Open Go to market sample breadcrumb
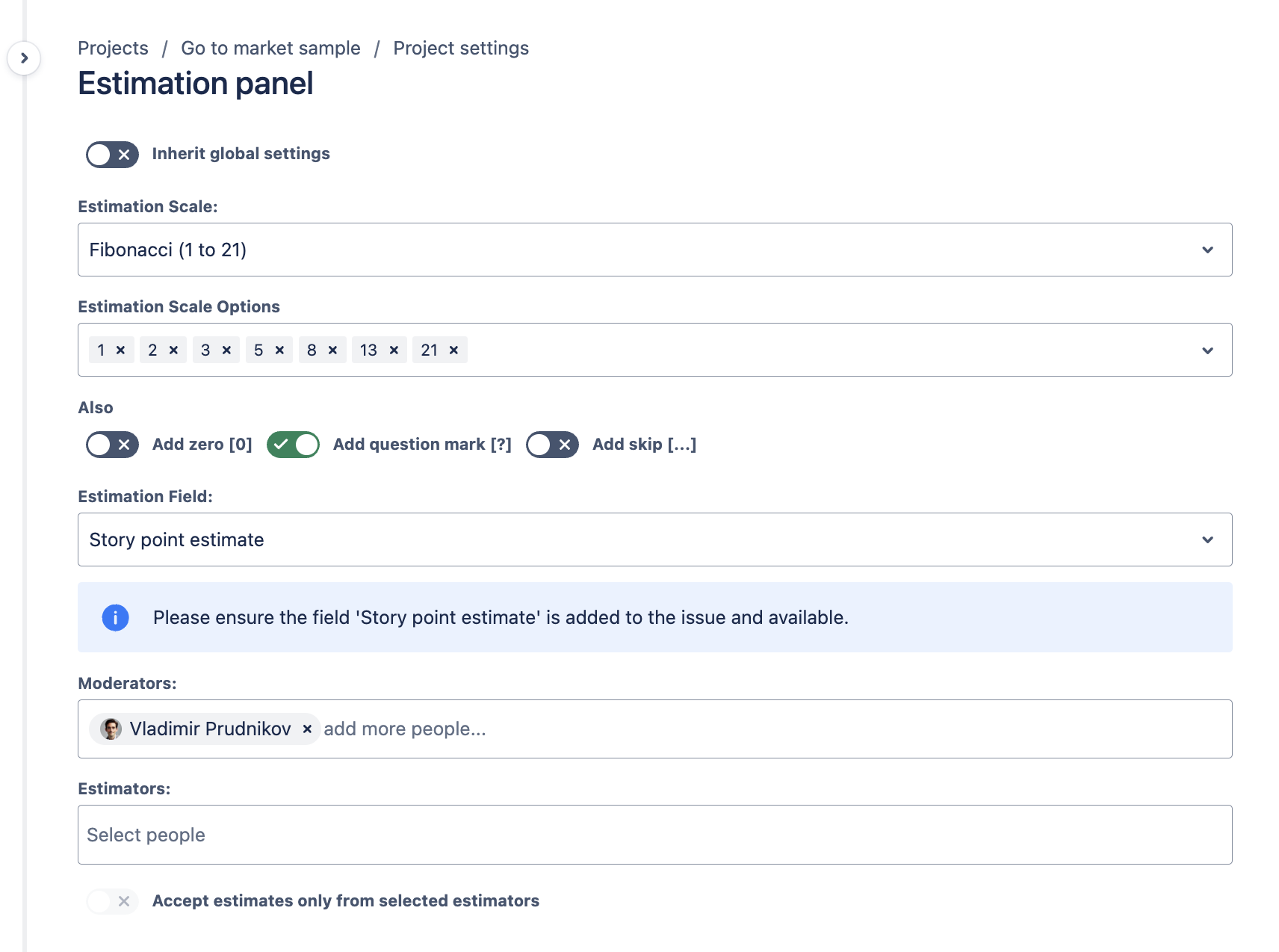1279x952 pixels. pos(270,49)
